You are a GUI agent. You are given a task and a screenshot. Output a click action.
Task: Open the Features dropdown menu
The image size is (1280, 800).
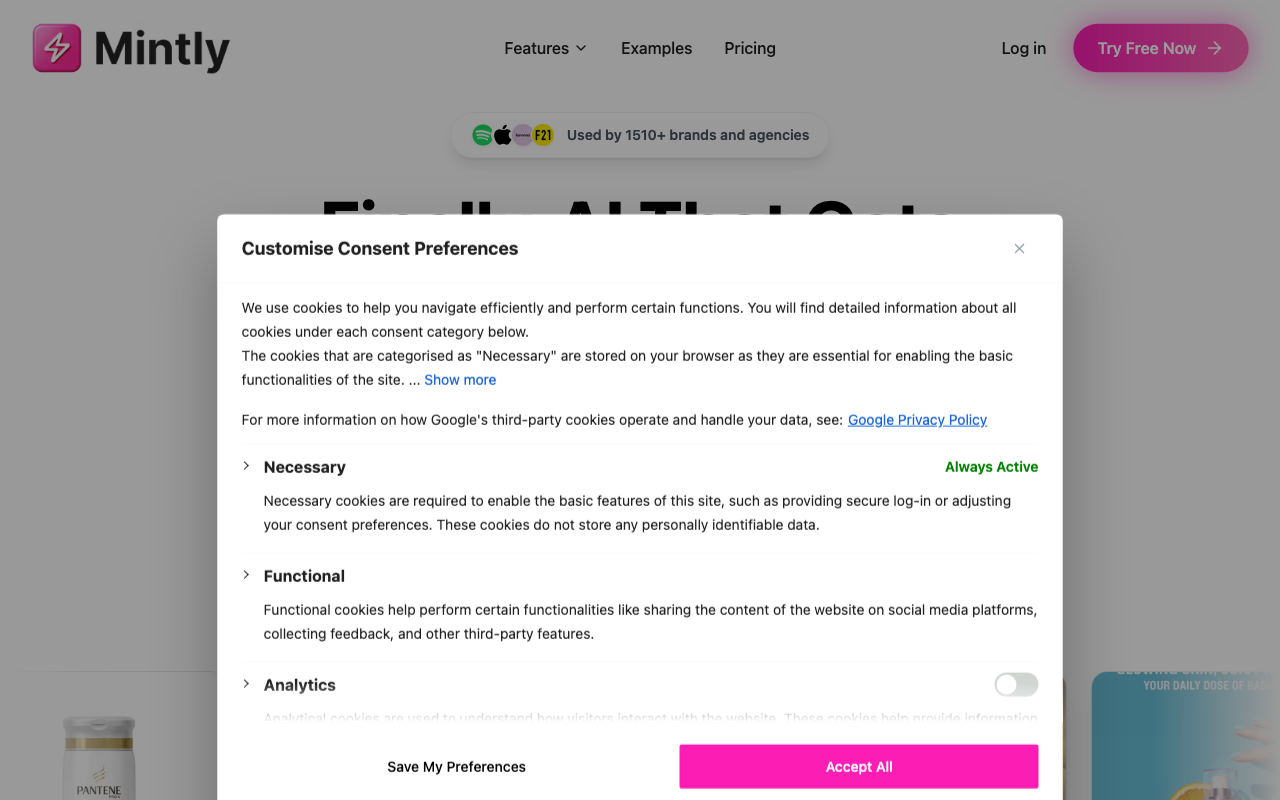pos(545,48)
